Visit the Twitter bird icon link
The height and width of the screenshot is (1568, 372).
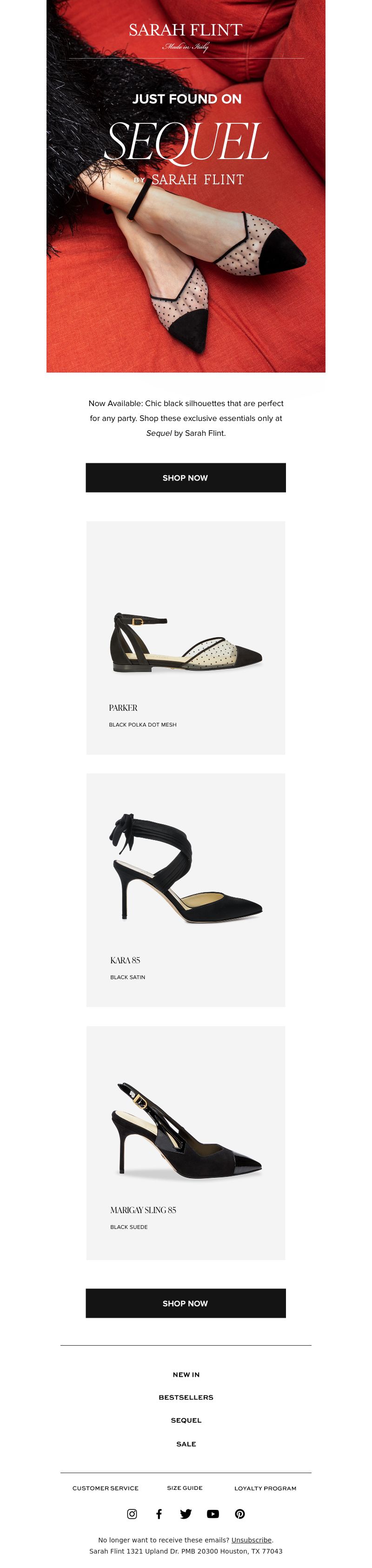coord(186,1514)
